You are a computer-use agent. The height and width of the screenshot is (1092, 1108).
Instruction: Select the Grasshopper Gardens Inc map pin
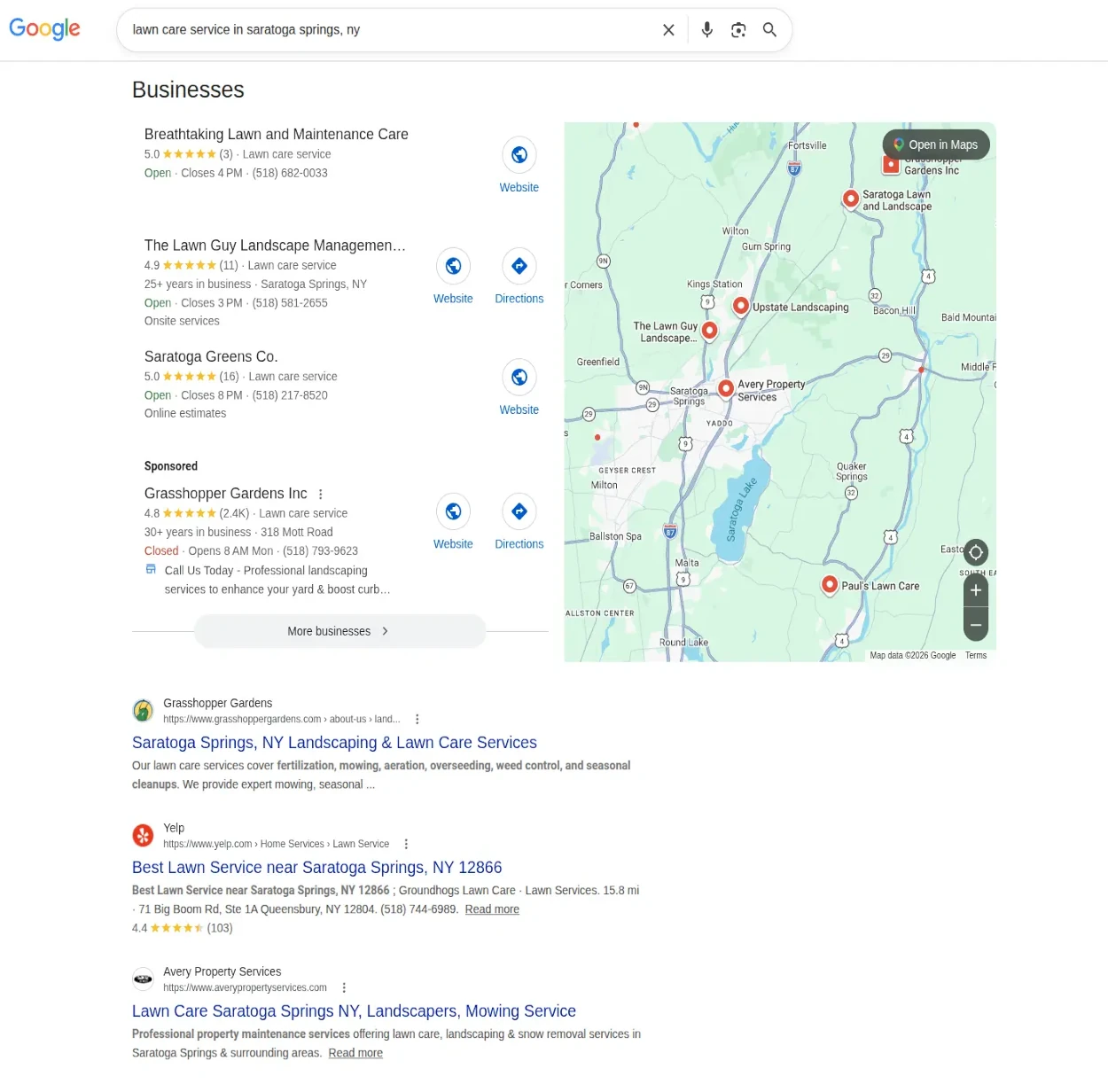pos(892,165)
